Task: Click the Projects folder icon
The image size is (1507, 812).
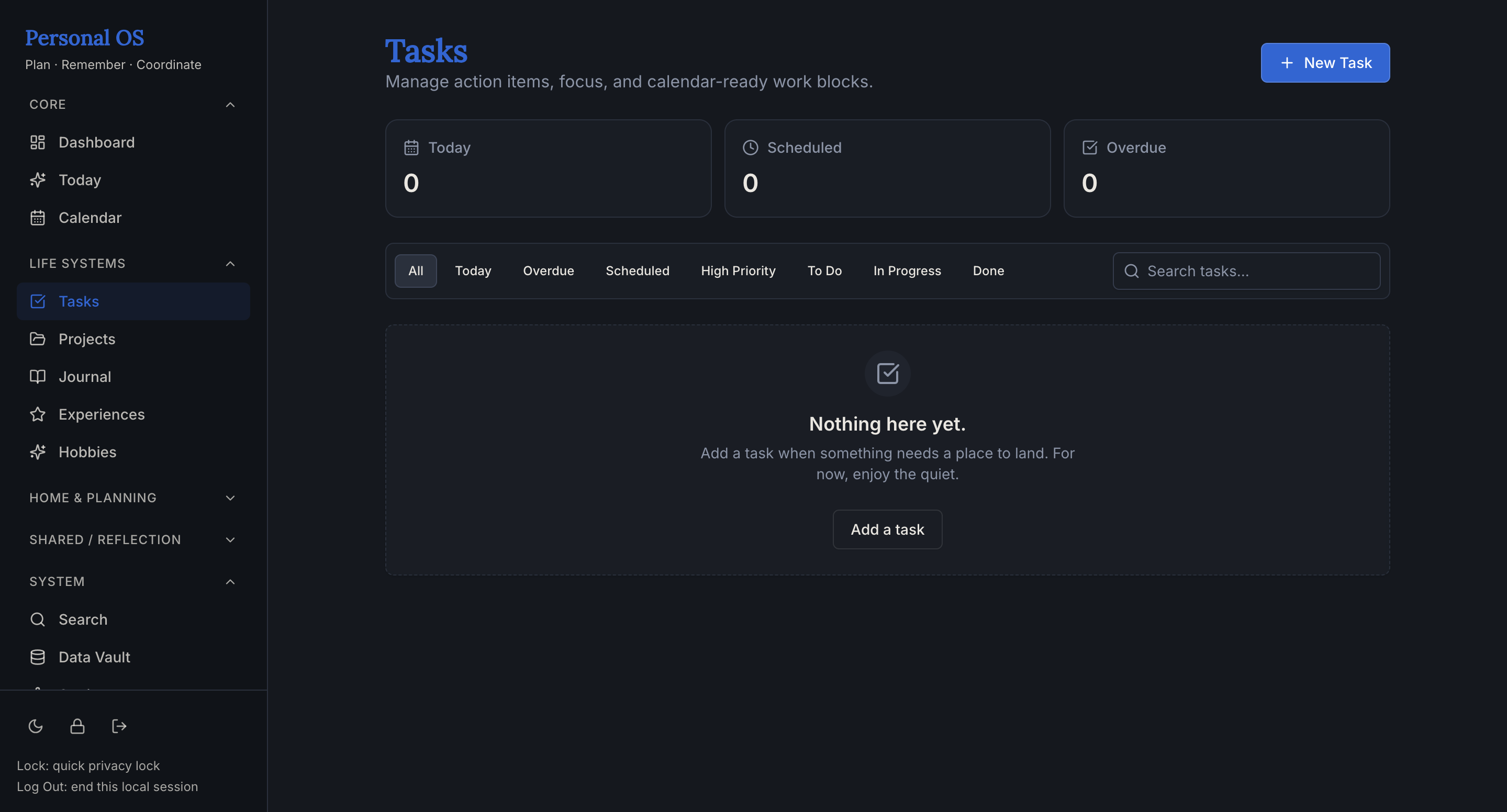Action: pos(38,339)
